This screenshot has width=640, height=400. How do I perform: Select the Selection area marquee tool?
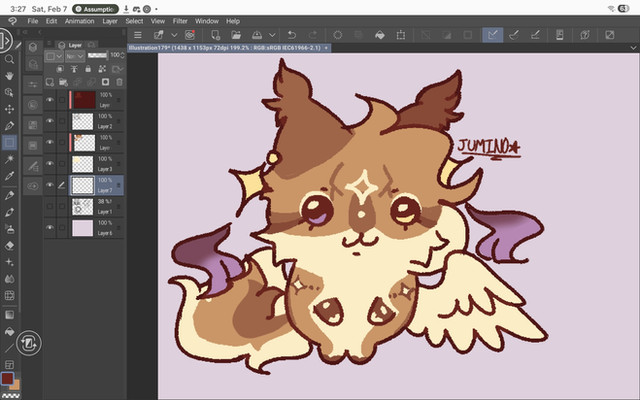[9, 142]
